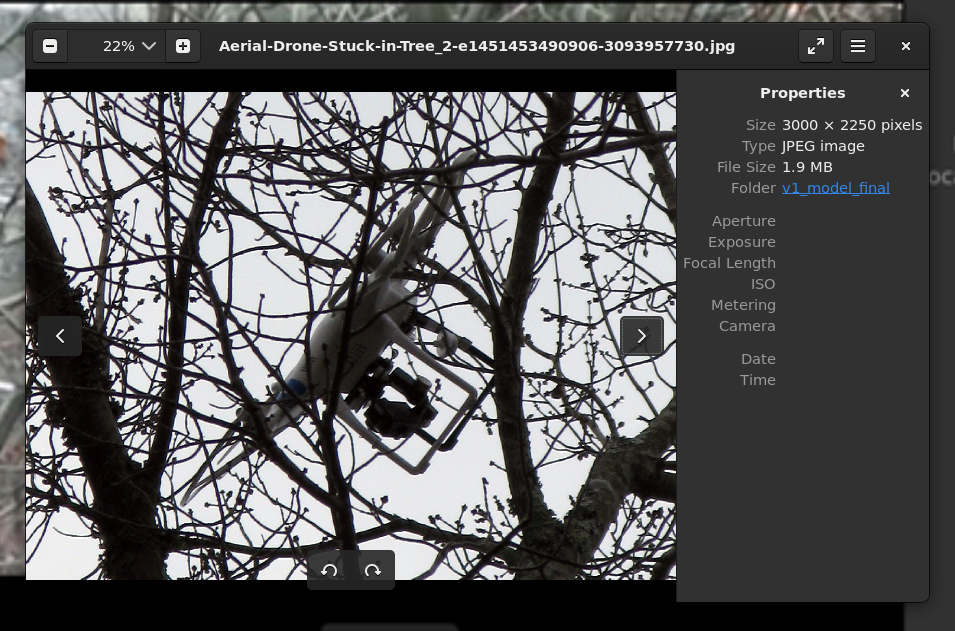
Task: Click the image filename in title bar
Action: 477,46
